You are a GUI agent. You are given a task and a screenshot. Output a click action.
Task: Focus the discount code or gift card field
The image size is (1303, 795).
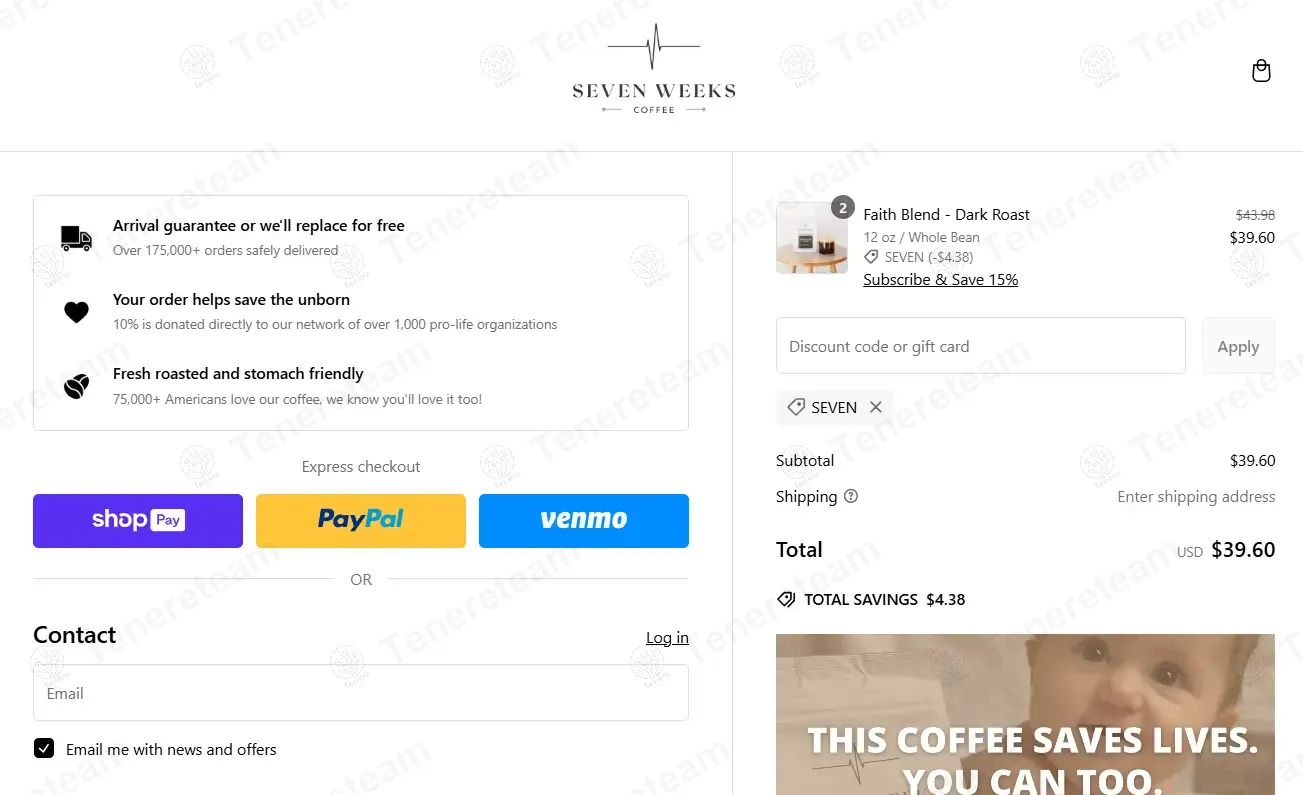[x=981, y=346]
